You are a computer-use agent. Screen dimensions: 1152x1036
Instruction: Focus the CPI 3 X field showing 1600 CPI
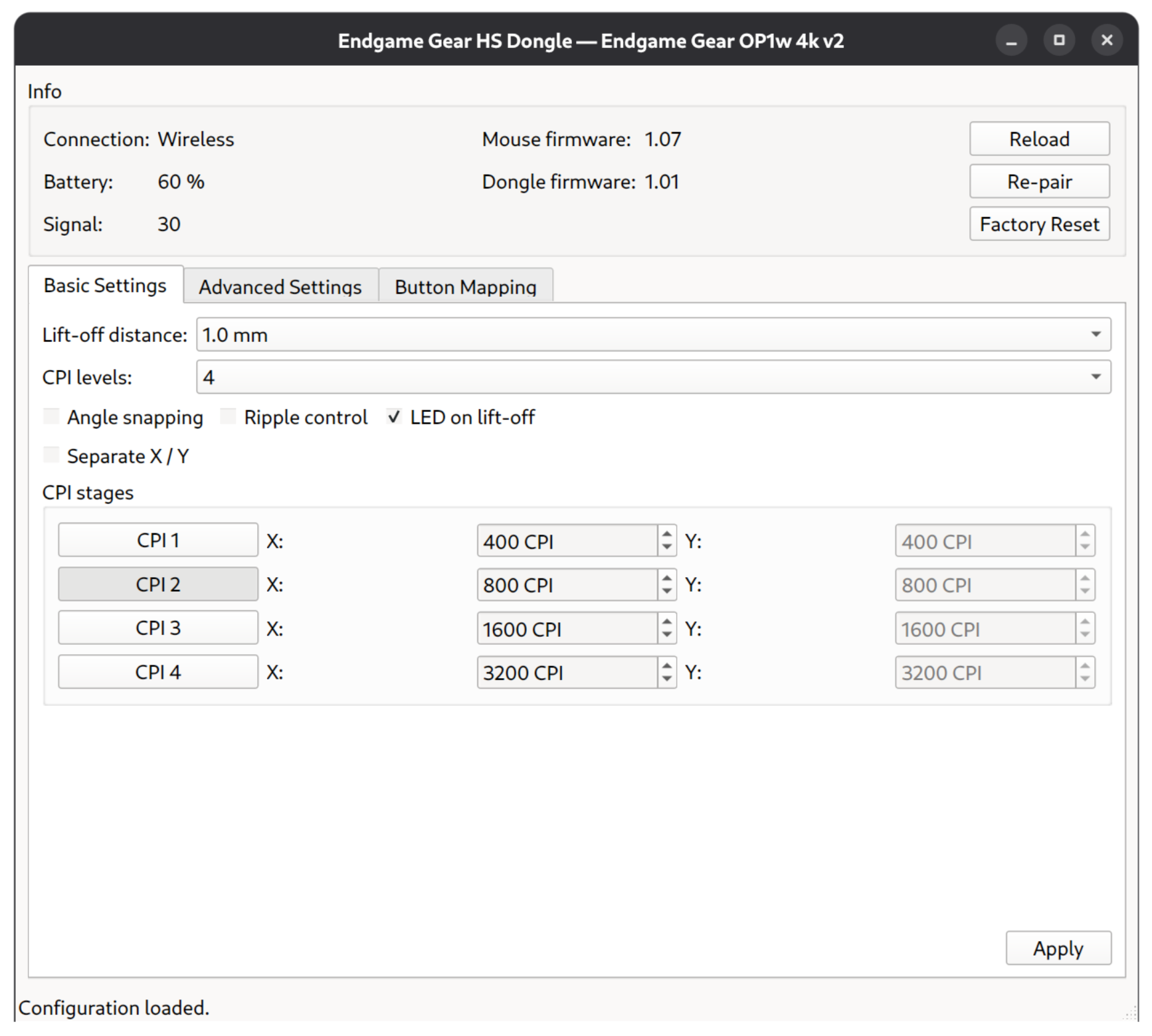(568, 629)
